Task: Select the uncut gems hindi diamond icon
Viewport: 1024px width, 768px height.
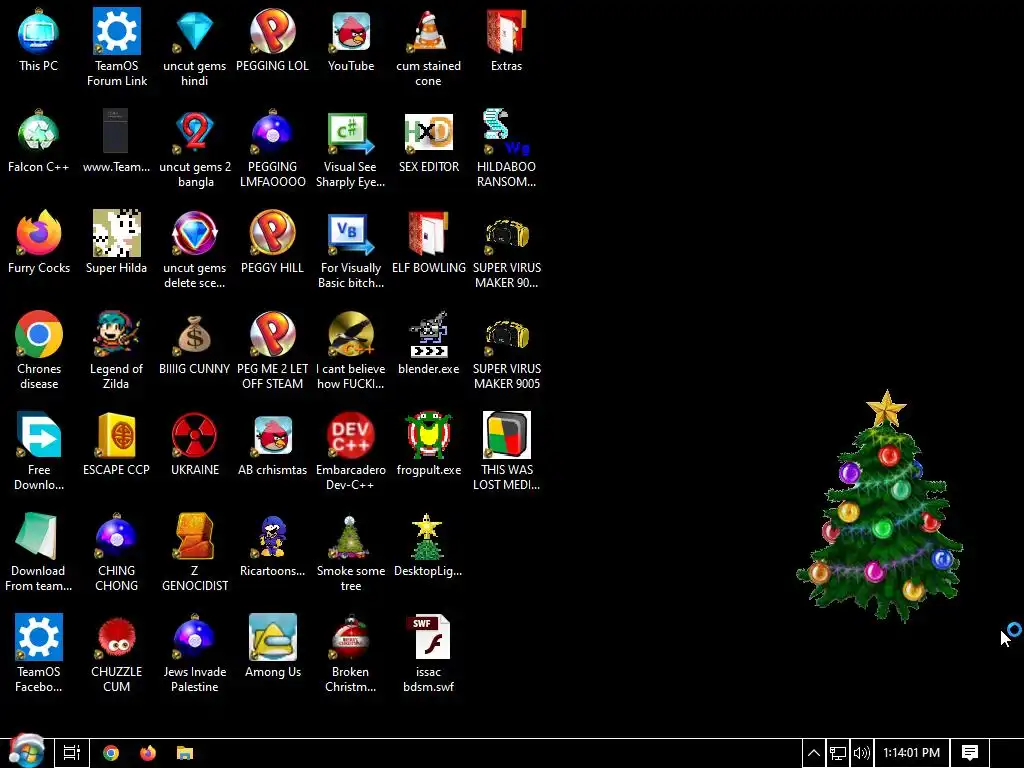Action: click(195, 31)
